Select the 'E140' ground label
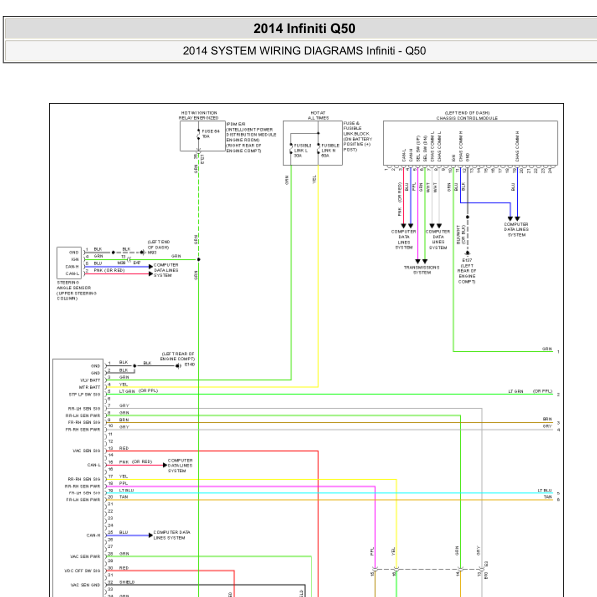The width and height of the screenshot is (597, 597). [190, 365]
